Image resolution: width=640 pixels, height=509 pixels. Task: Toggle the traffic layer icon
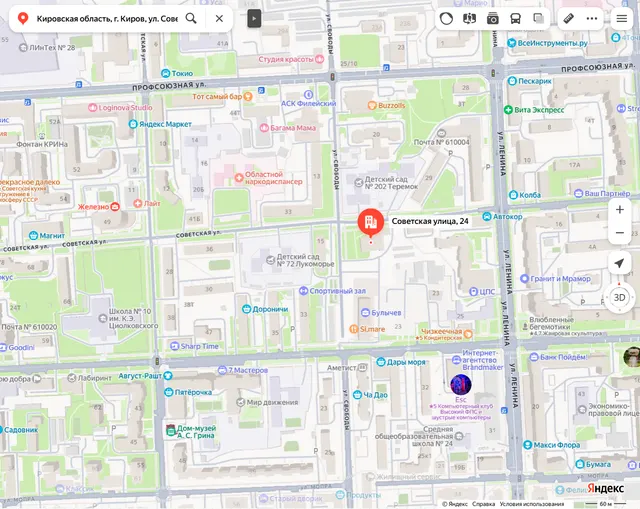click(x=446, y=18)
